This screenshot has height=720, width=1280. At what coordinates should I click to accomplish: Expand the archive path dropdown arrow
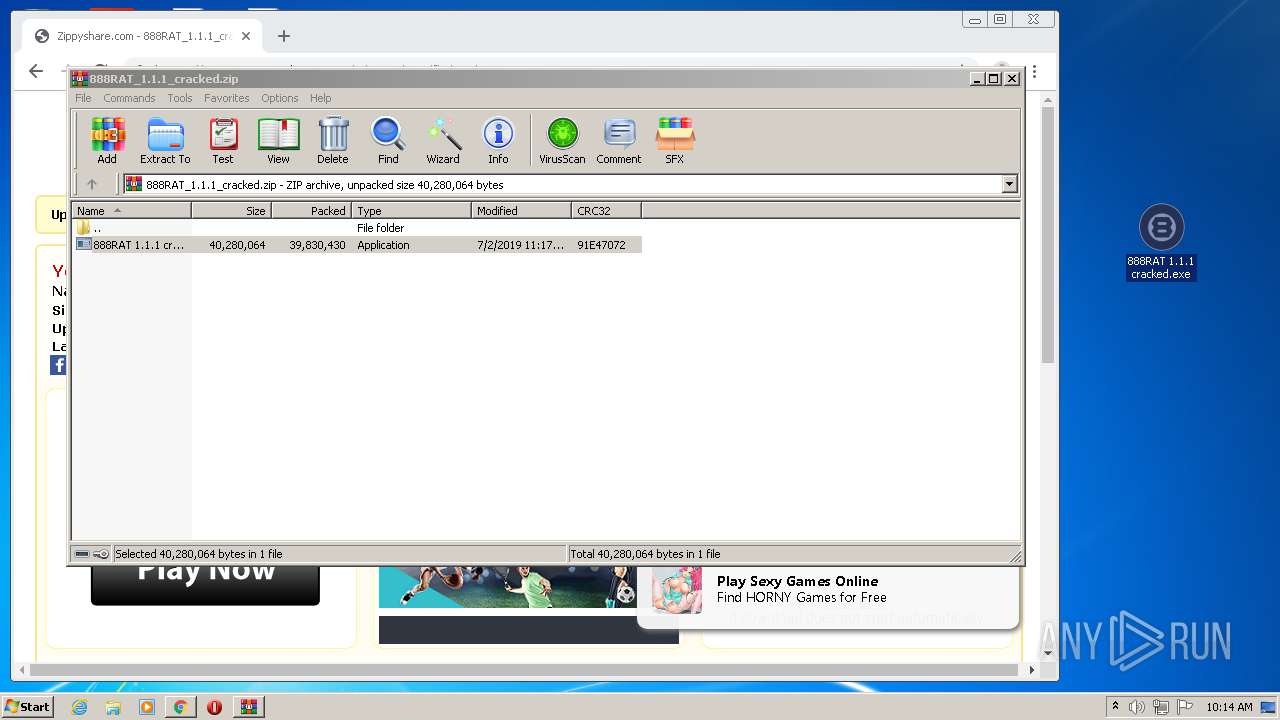pos(1009,184)
